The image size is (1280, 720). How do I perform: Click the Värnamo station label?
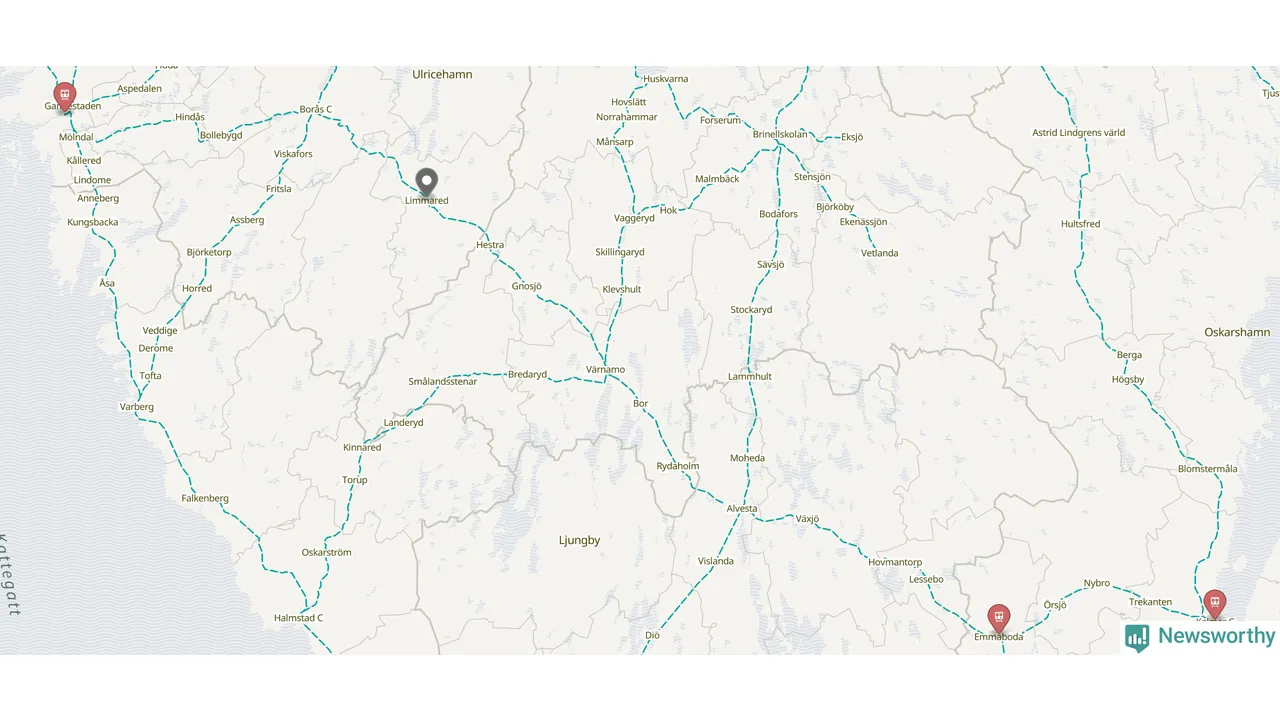605,370
